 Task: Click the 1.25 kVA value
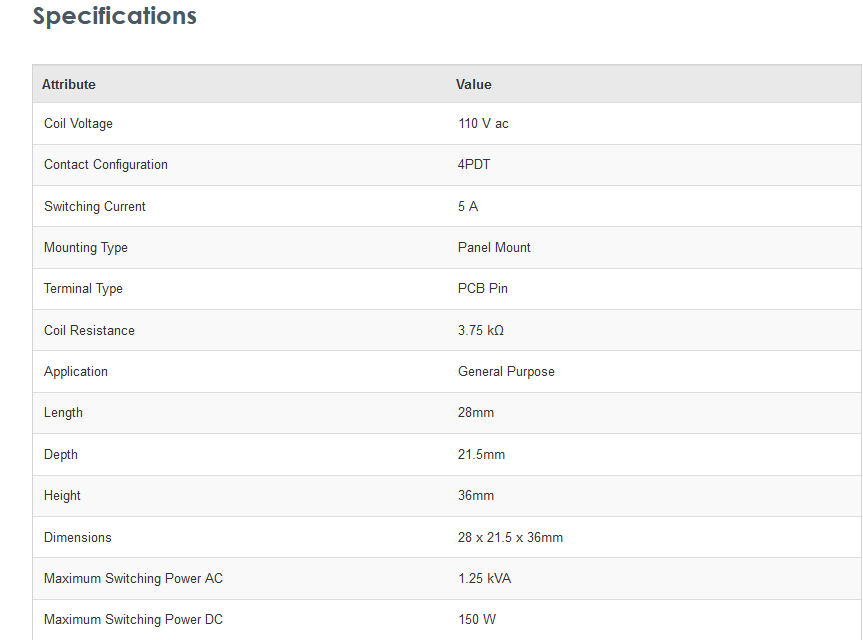click(x=485, y=579)
